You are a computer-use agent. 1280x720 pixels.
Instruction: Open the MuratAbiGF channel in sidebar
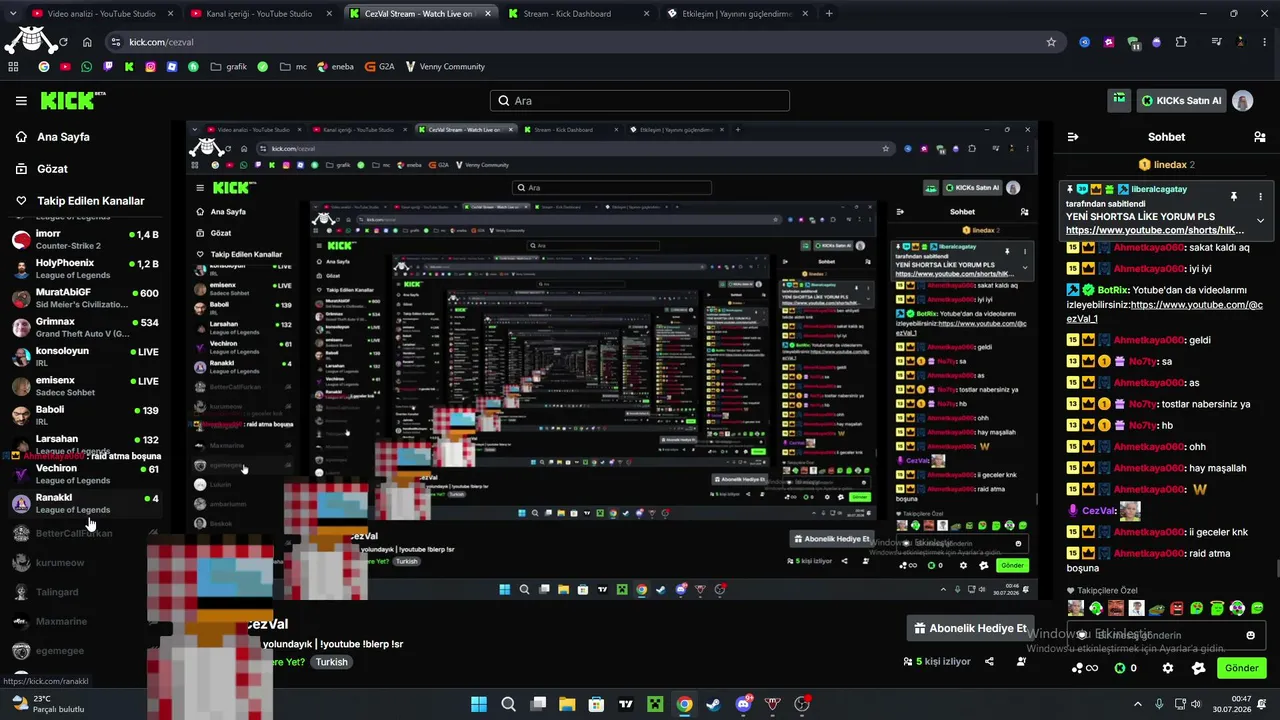click(85, 298)
